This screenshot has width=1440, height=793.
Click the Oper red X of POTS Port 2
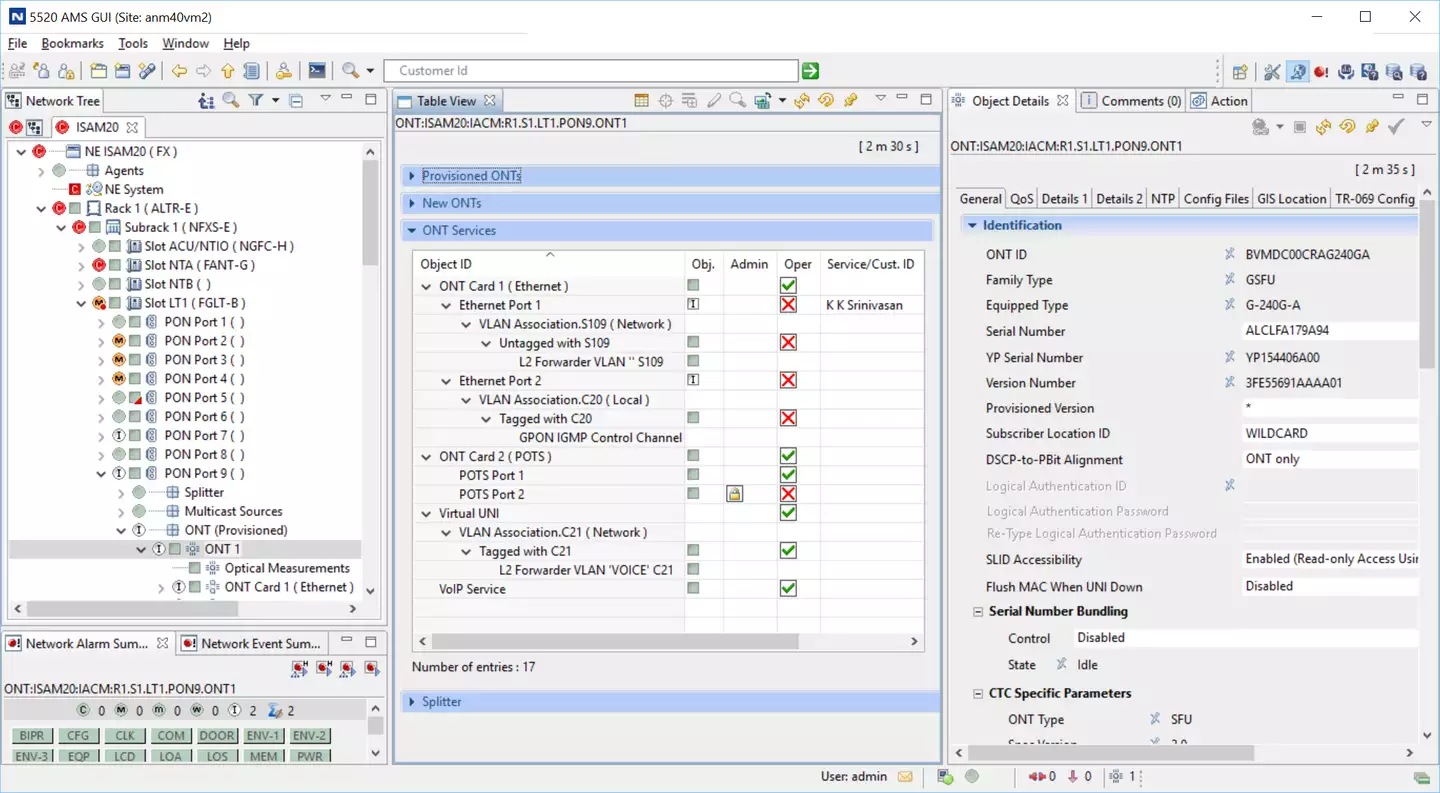point(788,494)
